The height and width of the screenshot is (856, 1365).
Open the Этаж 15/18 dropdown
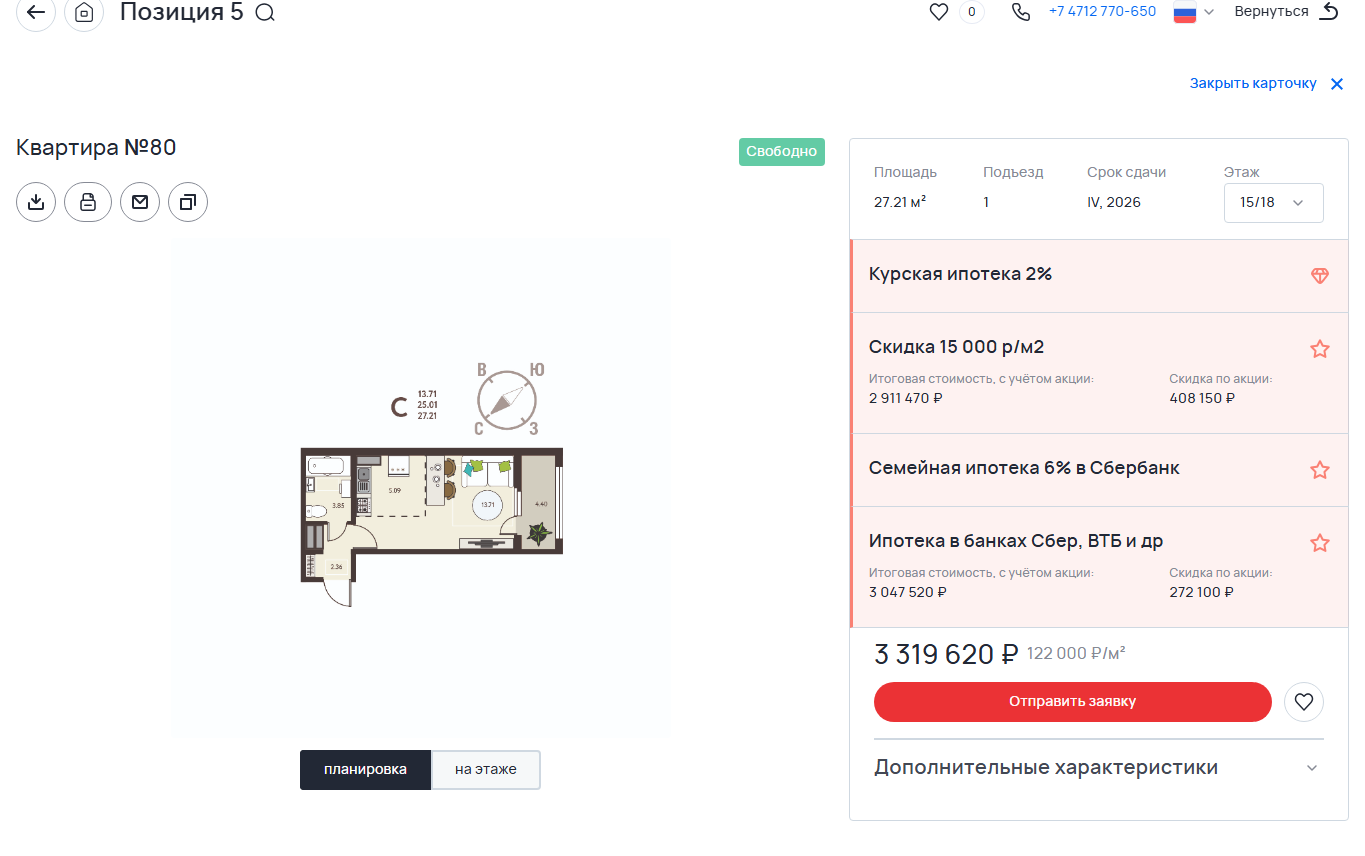pyautogui.click(x=1273, y=202)
